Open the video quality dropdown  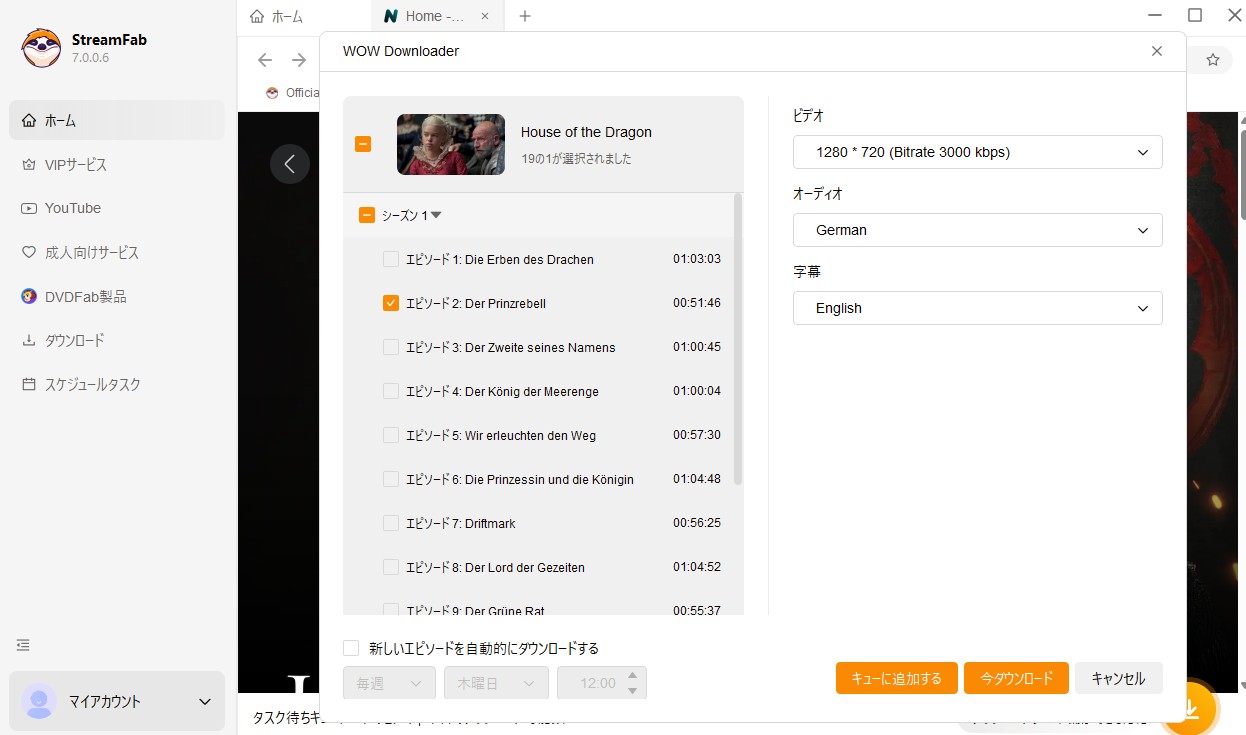tap(977, 152)
